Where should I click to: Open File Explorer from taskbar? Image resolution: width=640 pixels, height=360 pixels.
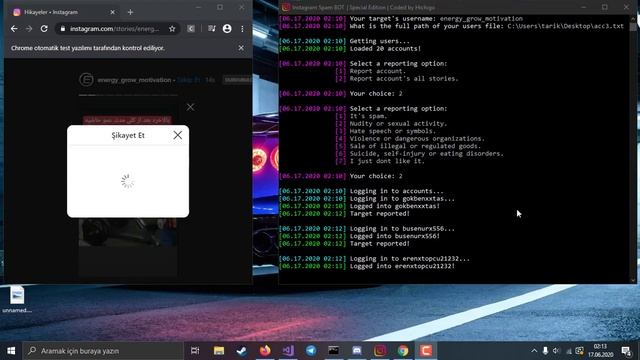click(x=219, y=351)
